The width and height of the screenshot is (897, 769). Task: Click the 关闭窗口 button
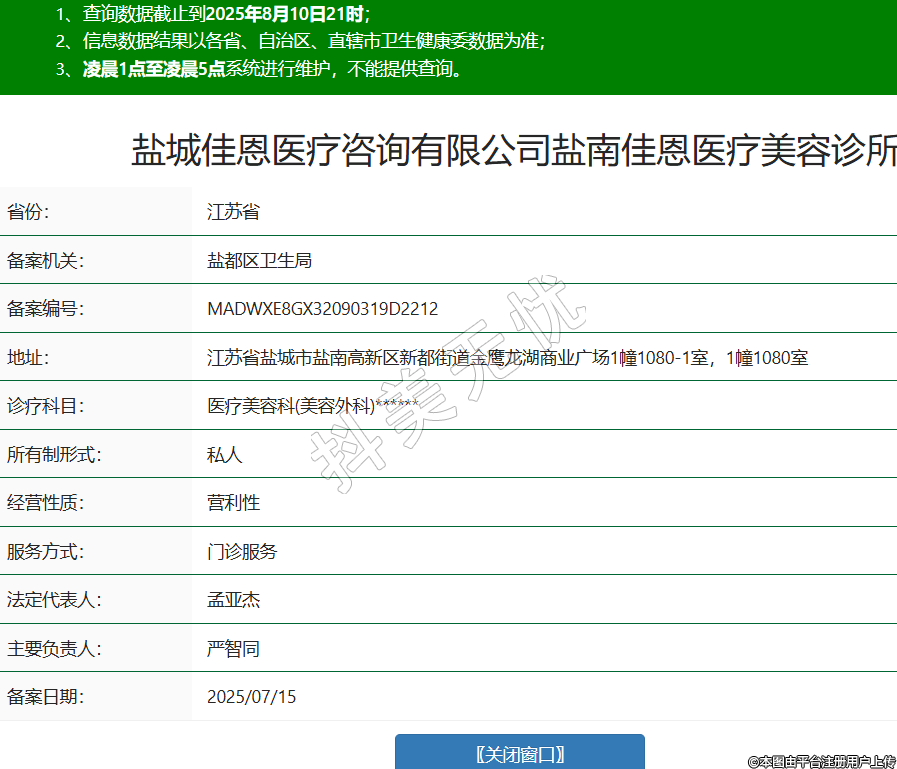click(x=519, y=753)
